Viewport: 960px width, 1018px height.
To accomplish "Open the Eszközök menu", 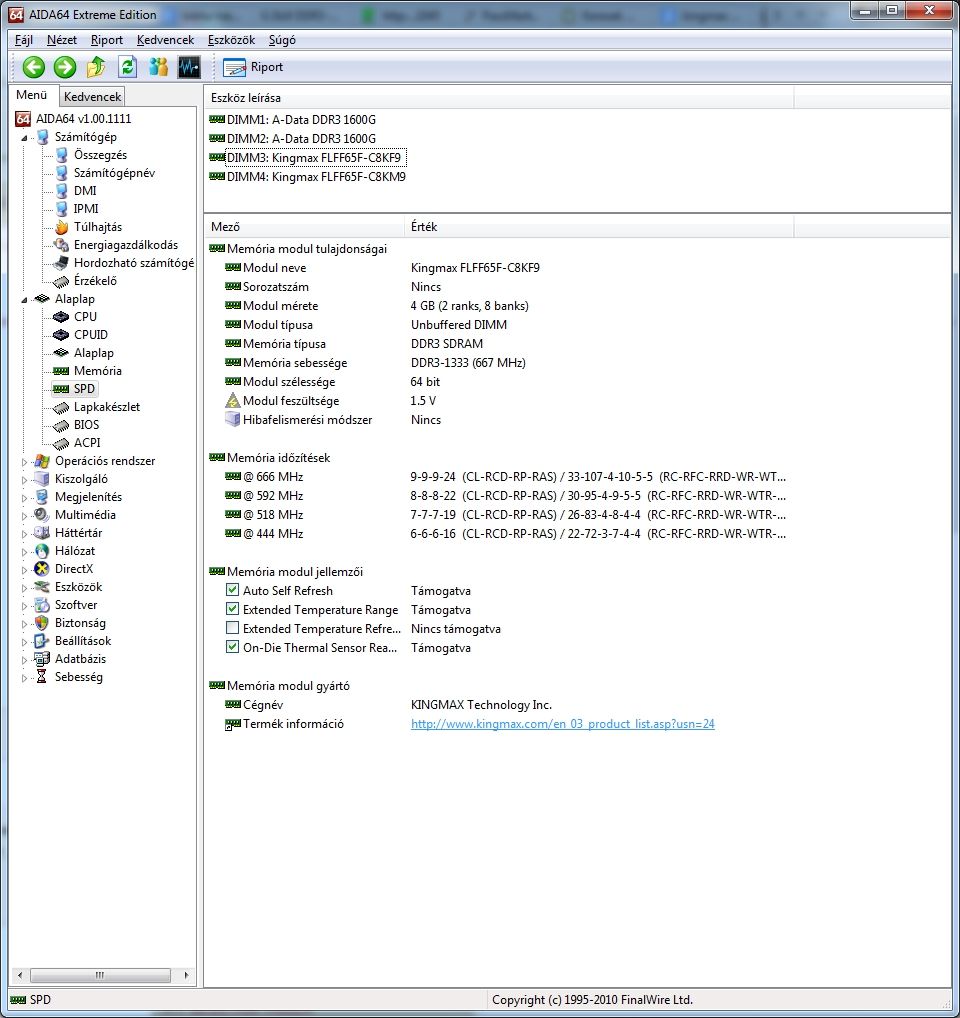I will tap(231, 40).
